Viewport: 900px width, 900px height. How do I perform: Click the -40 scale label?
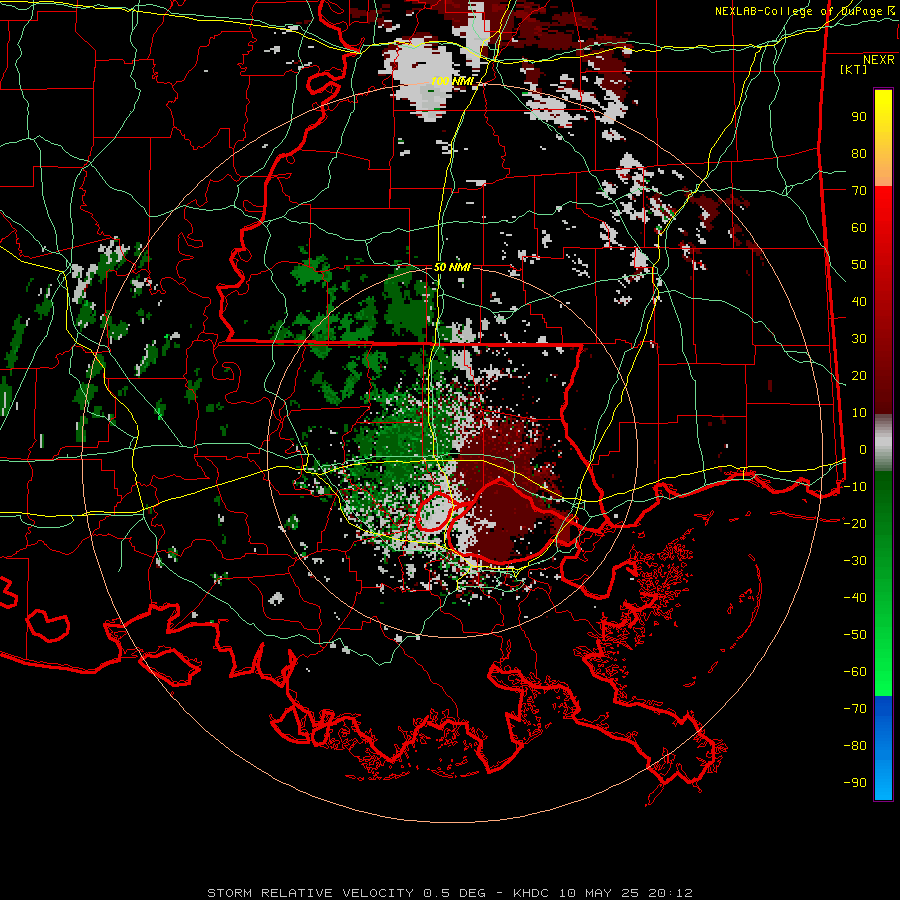pyautogui.click(x=855, y=598)
